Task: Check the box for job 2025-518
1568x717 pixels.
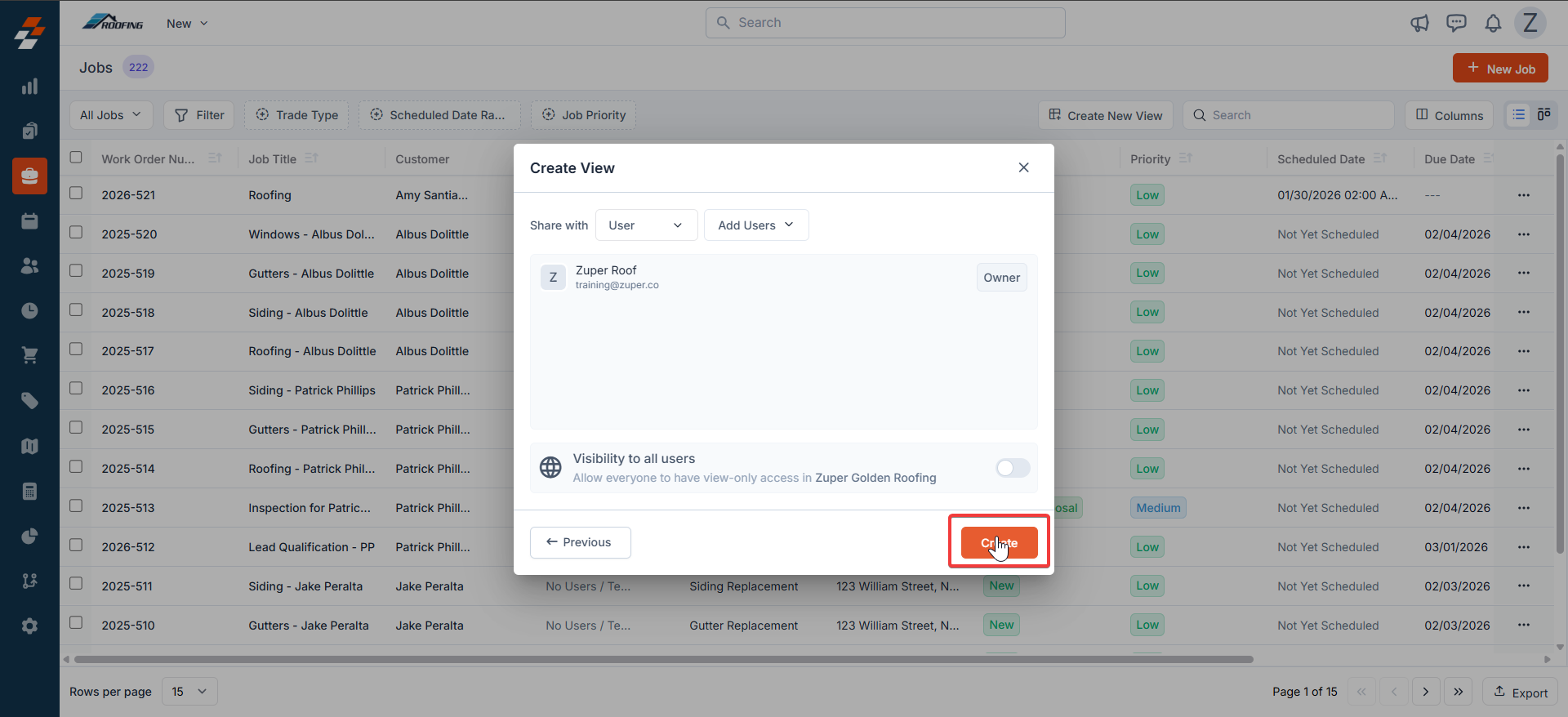Action: [76, 310]
